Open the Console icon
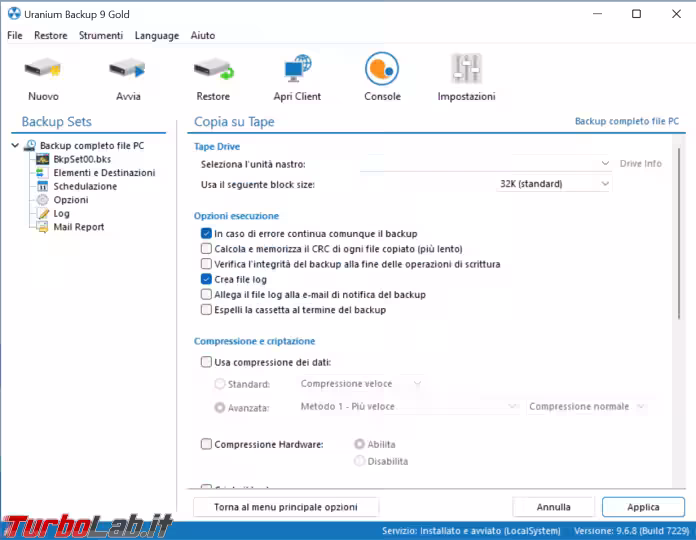This screenshot has height=540, width=696. click(x=382, y=69)
